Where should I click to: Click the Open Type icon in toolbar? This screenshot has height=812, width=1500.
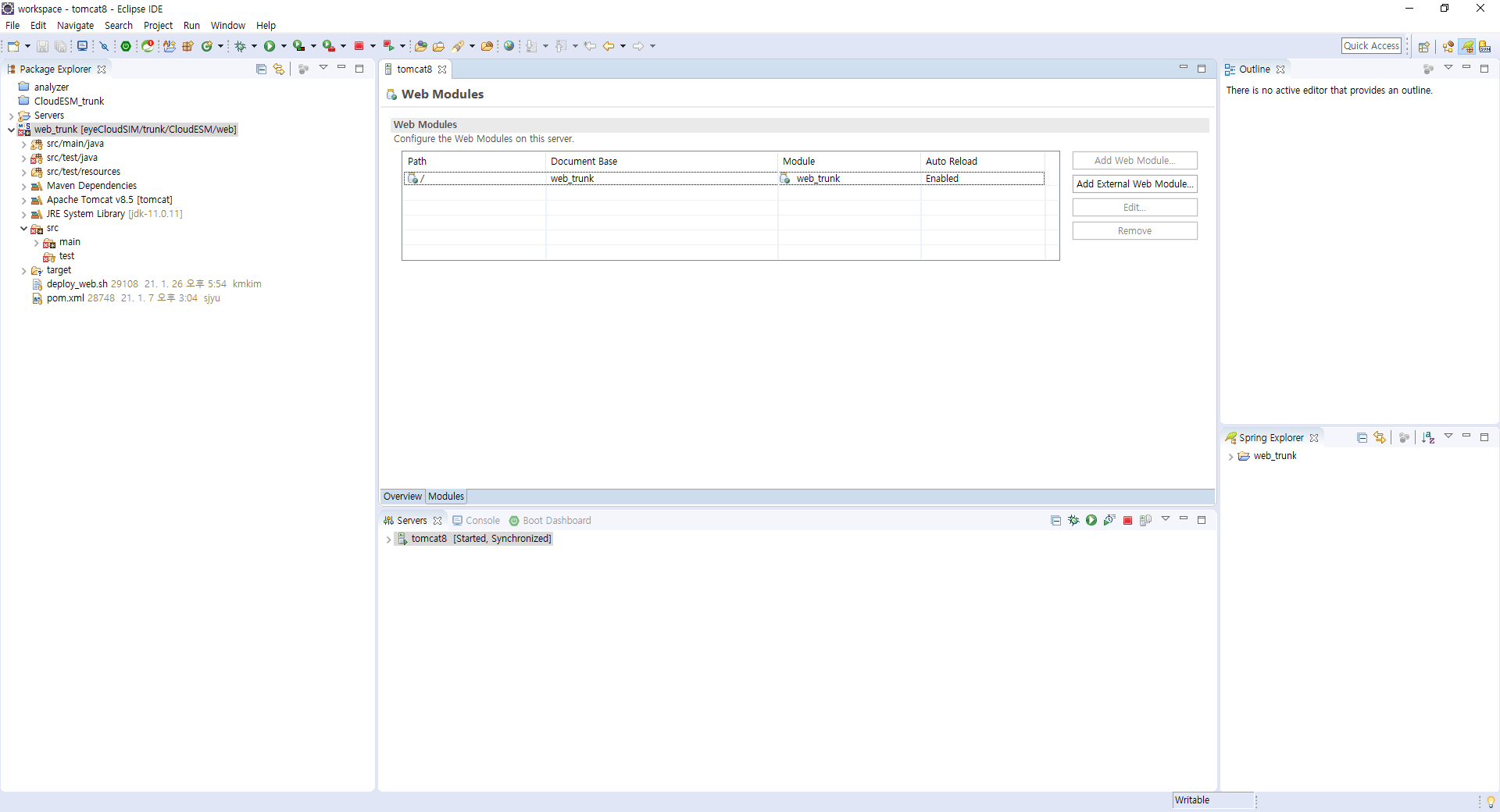420,46
